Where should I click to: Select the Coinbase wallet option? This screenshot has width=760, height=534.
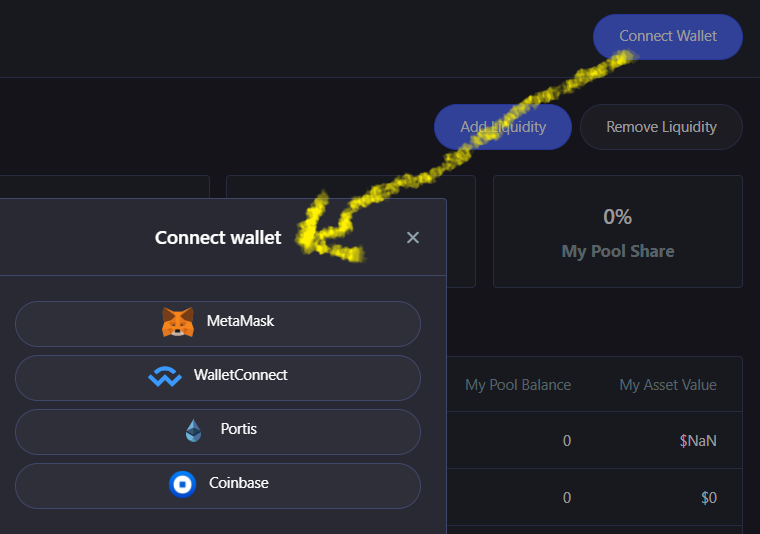click(218, 486)
